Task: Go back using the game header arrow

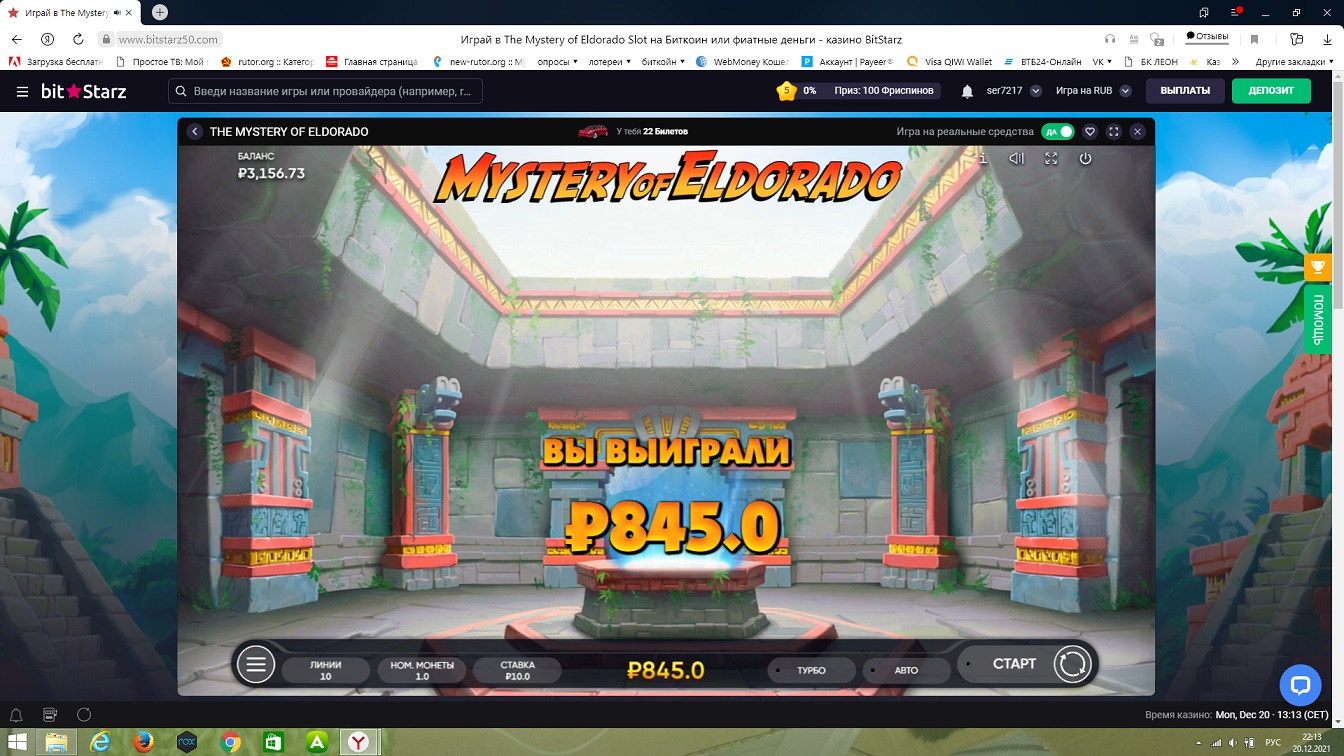Action: pos(195,132)
